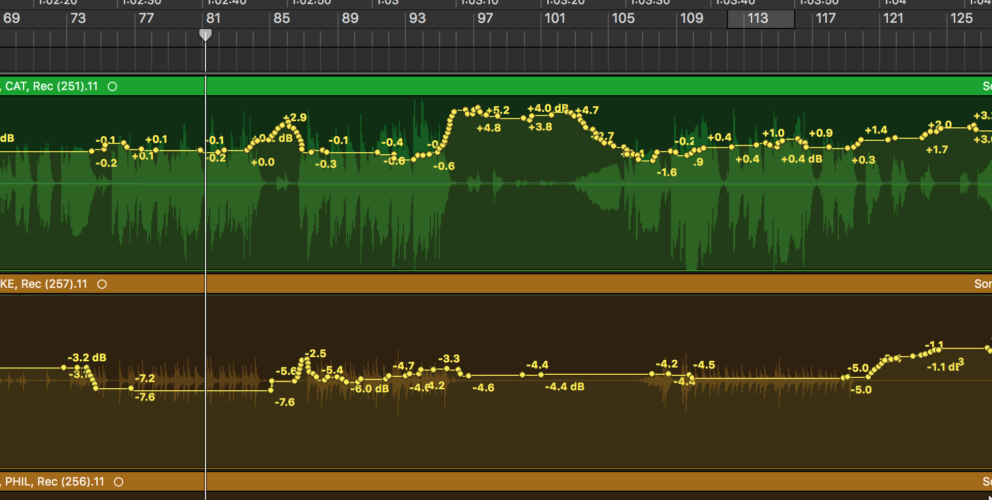
Task: Click the -2.5 automation value label
Action: pos(316,354)
